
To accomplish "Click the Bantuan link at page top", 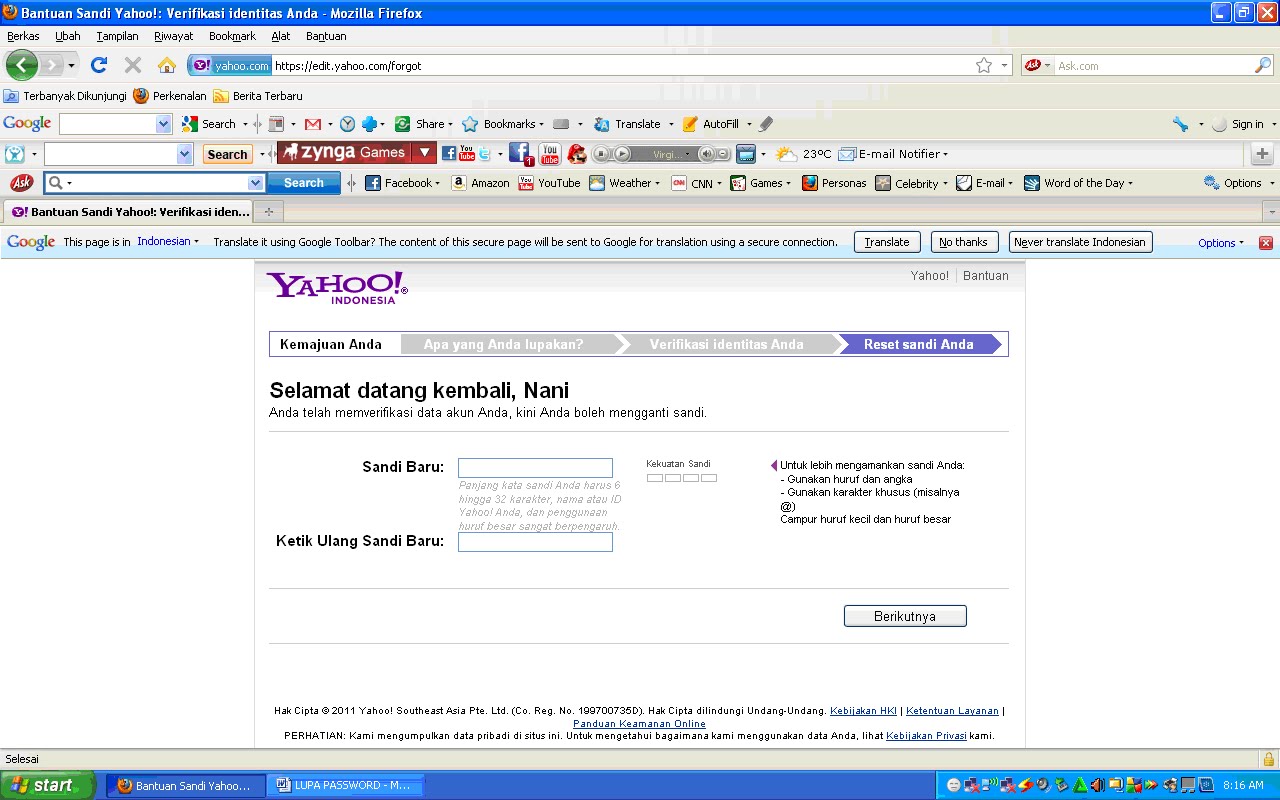I will coord(986,276).
